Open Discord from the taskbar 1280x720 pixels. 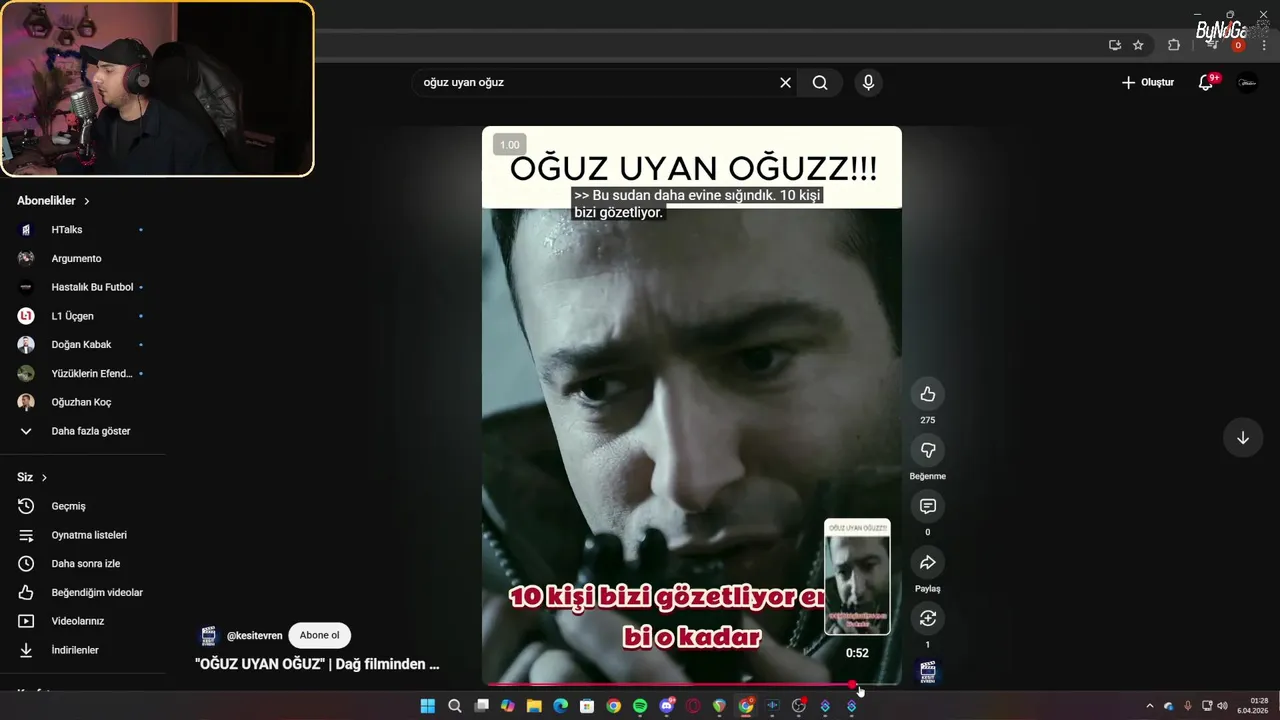[x=667, y=706]
